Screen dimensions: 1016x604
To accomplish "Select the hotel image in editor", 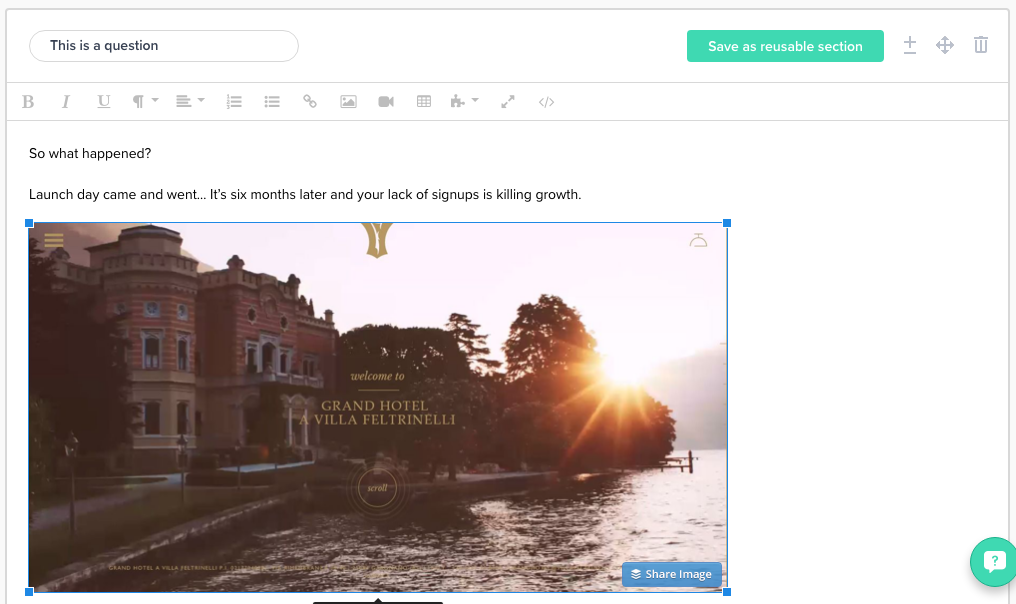I will (378, 407).
